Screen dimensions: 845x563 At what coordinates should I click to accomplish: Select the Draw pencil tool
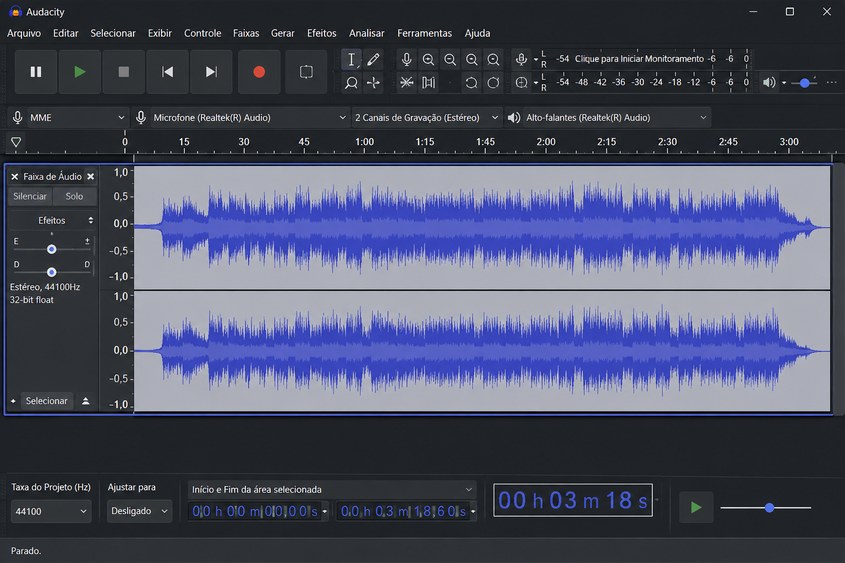click(373, 59)
